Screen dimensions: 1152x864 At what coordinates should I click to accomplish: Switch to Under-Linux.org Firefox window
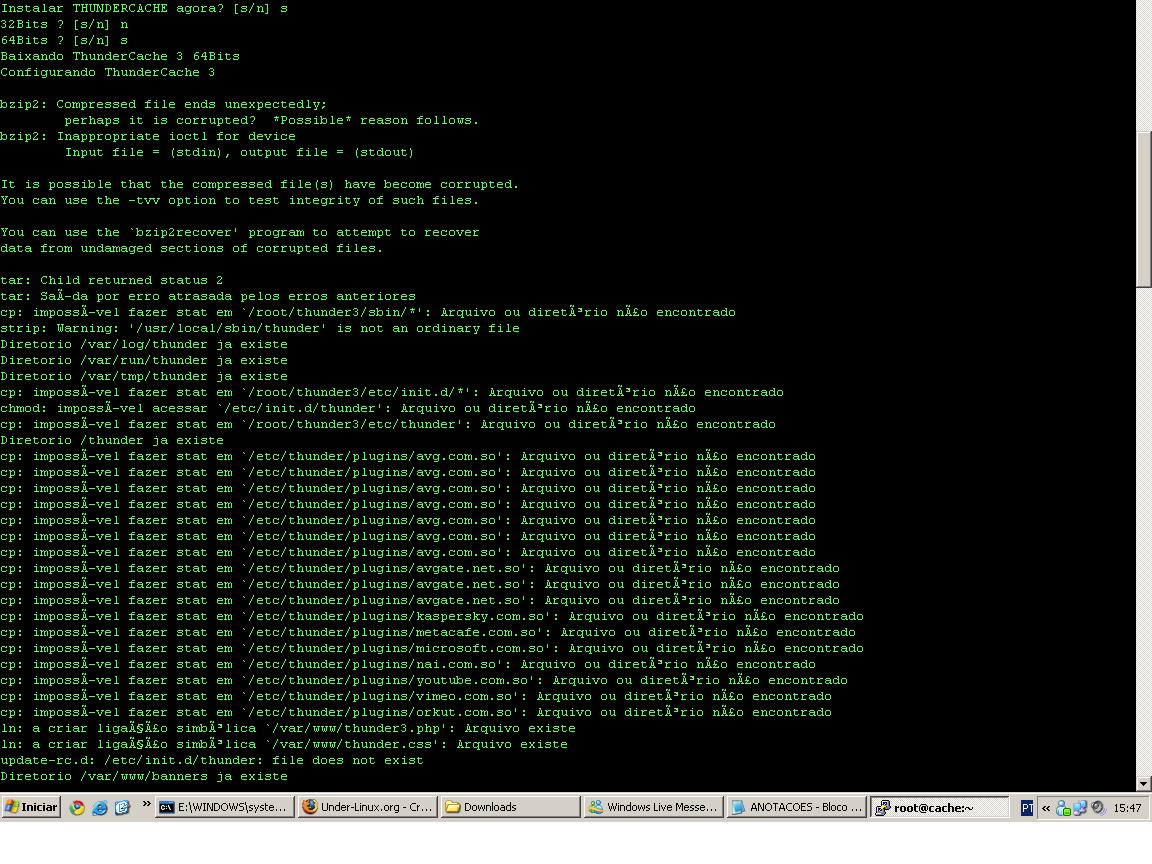(369, 807)
